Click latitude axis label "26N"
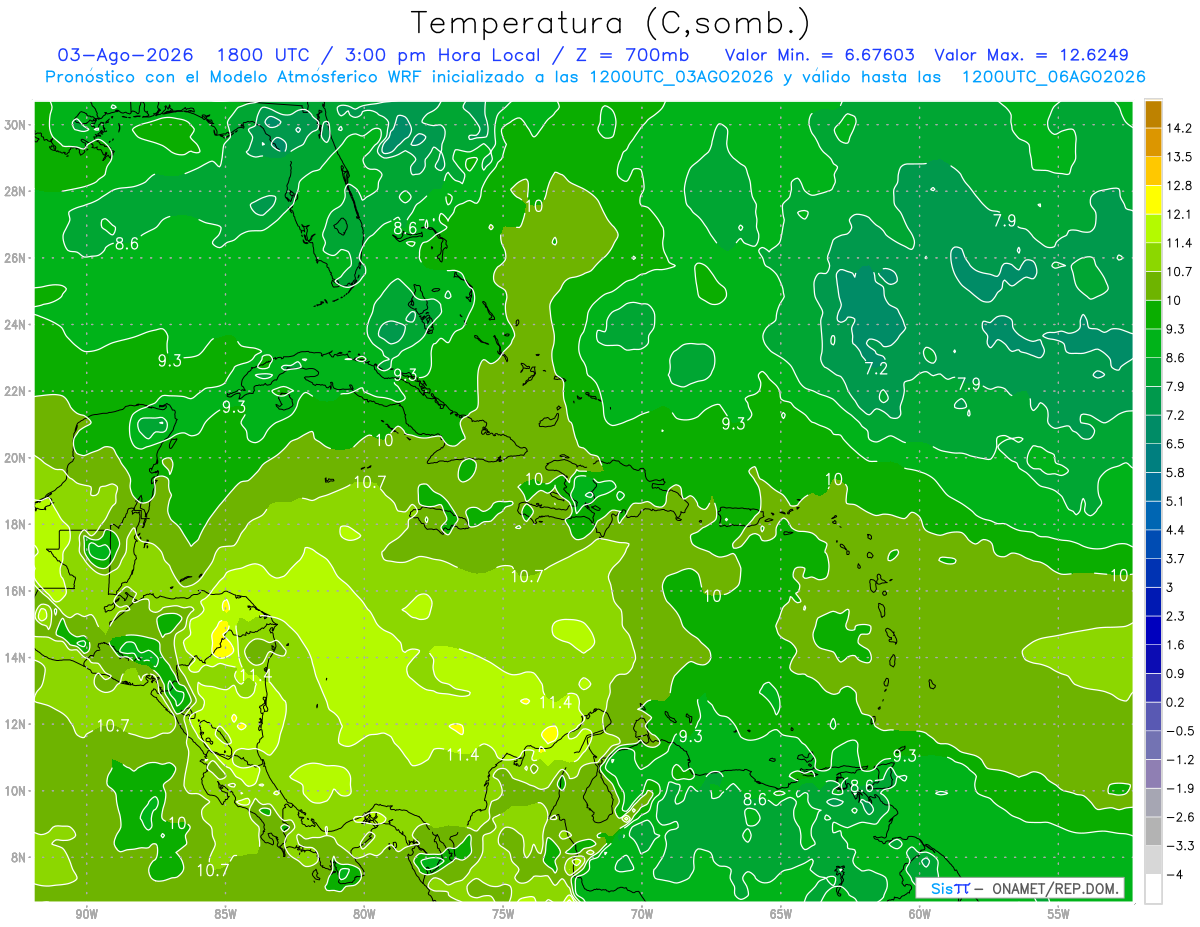Screen dimensions: 1200x927 point(15,258)
